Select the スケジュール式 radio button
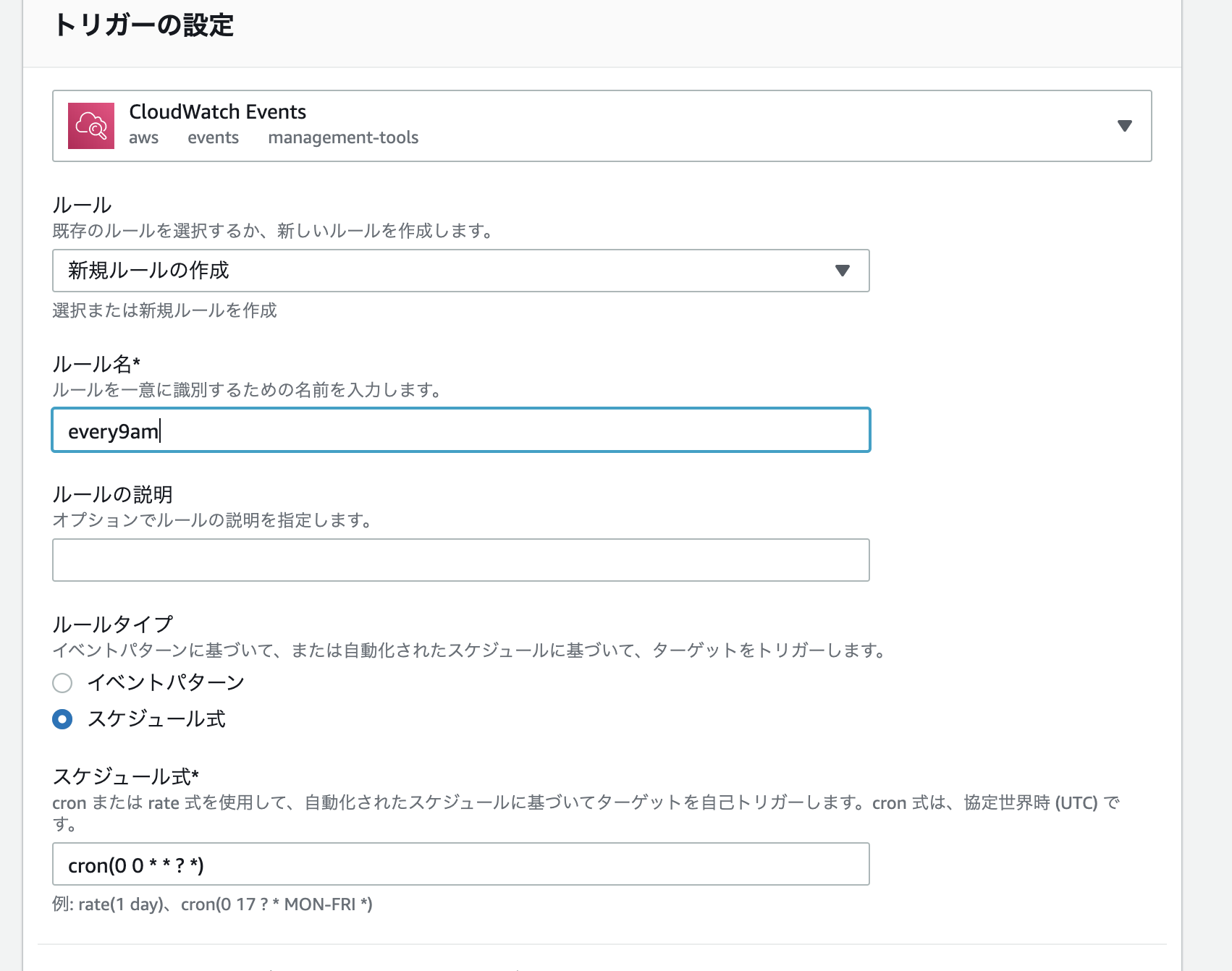1232x971 pixels. (x=62, y=719)
